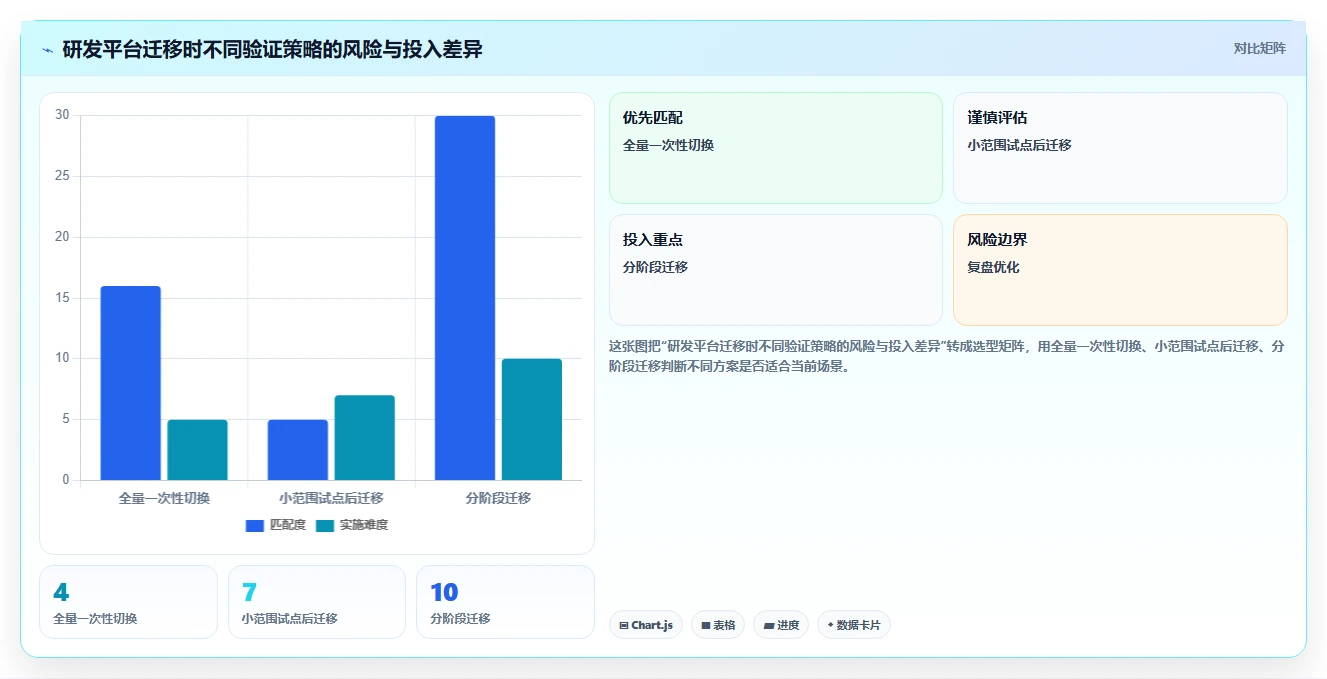The width and height of the screenshot is (1327, 679).
Task: Click the 复盘优化 text in 风险边界 card
Action: (x=993, y=267)
